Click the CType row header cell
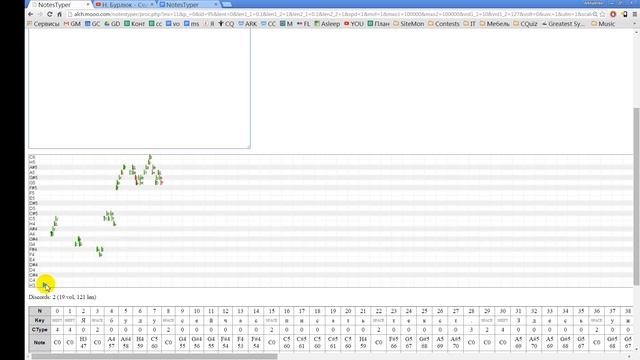This screenshot has width=640, height=360. (x=40, y=330)
